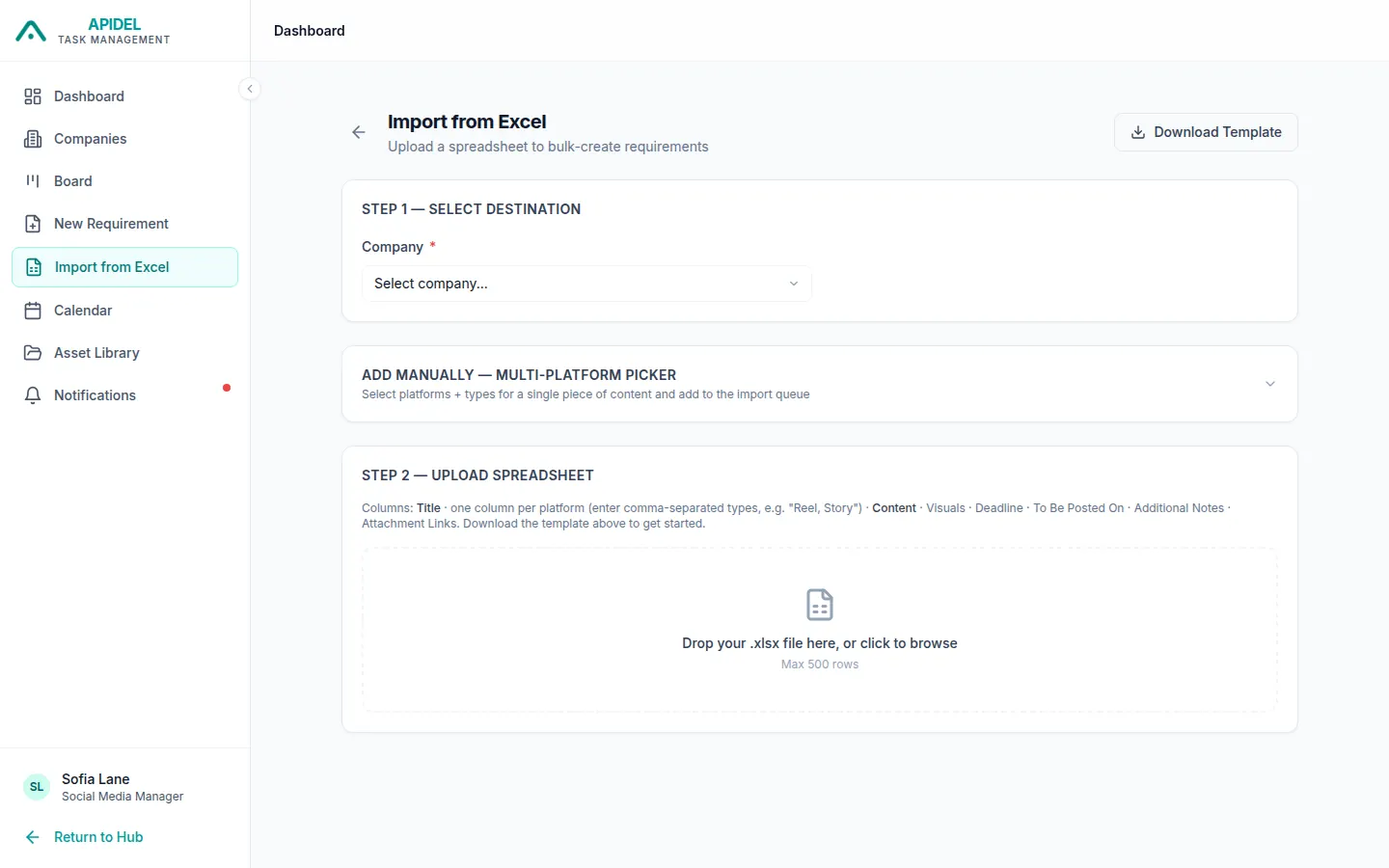Click the Apidel logo icon

[31, 32]
